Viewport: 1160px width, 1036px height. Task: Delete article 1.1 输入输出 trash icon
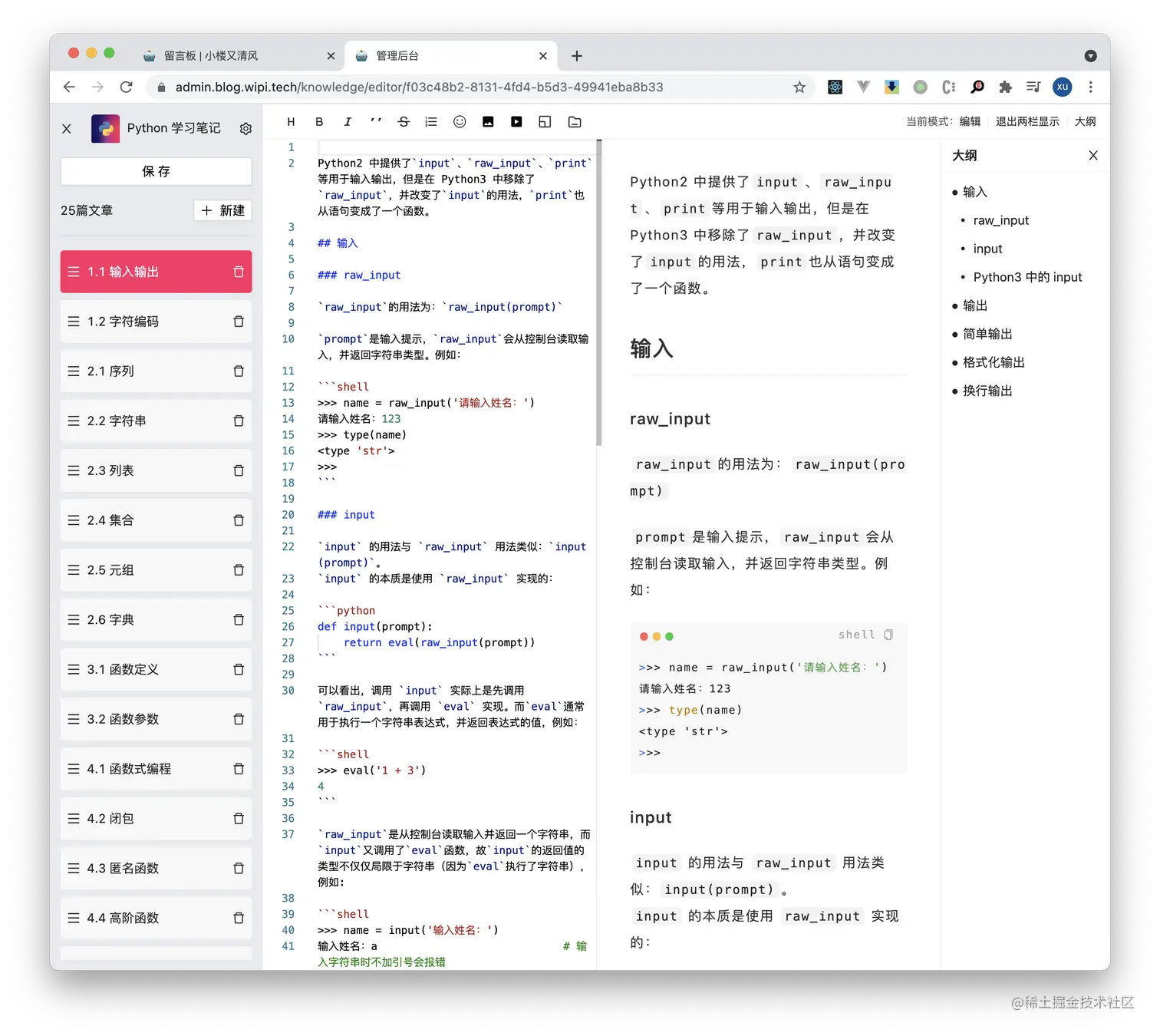(239, 272)
